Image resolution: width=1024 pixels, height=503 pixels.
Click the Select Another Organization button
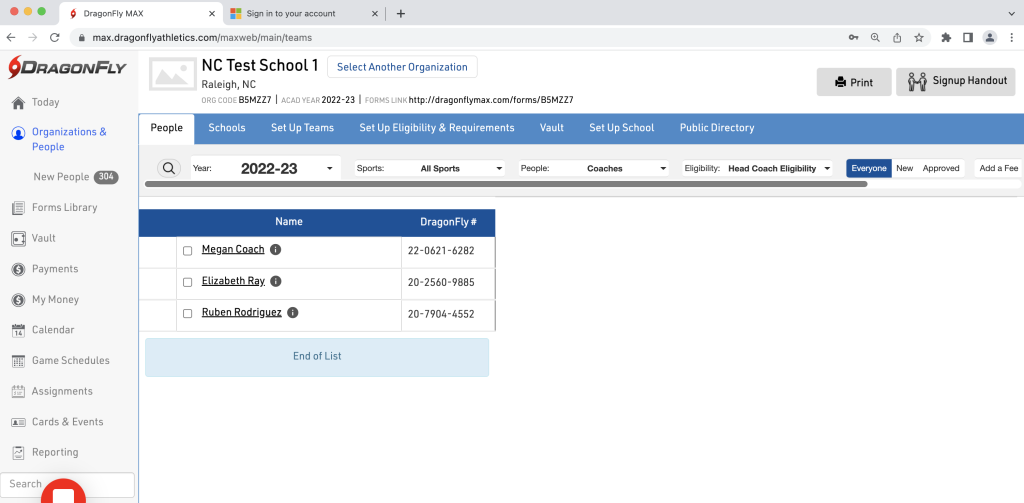tap(402, 67)
